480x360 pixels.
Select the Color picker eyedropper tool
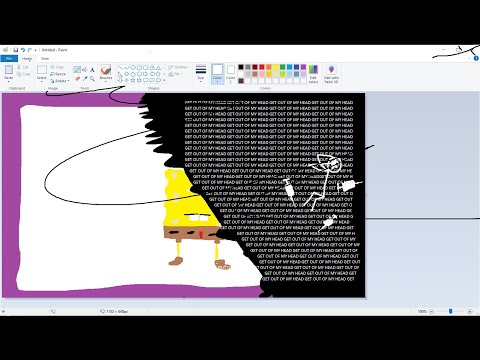coord(85,79)
